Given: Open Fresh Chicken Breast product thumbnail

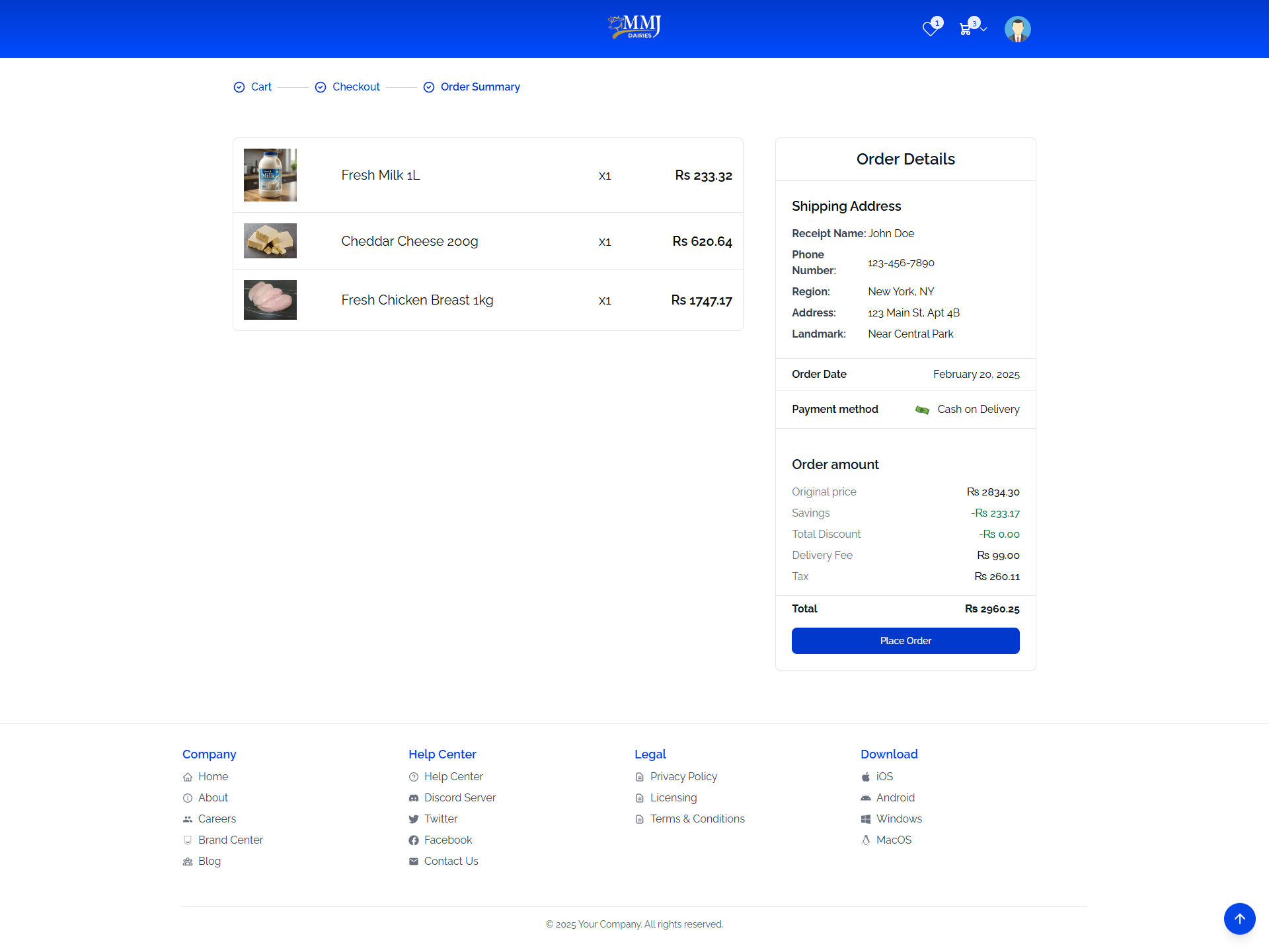Looking at the screenshot, I should pyautogui.click(x=270, y=300).
